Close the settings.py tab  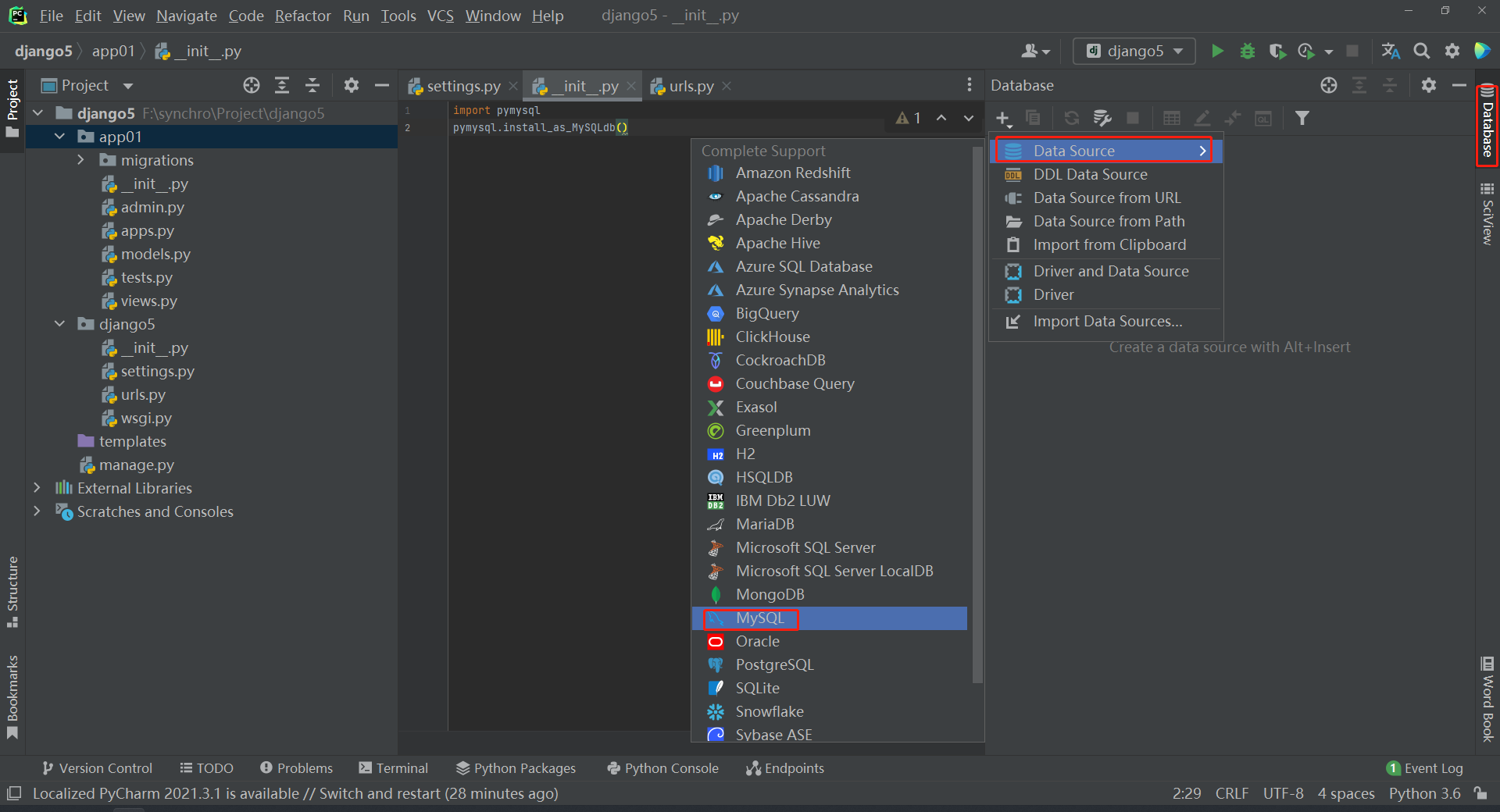[513, 86]
